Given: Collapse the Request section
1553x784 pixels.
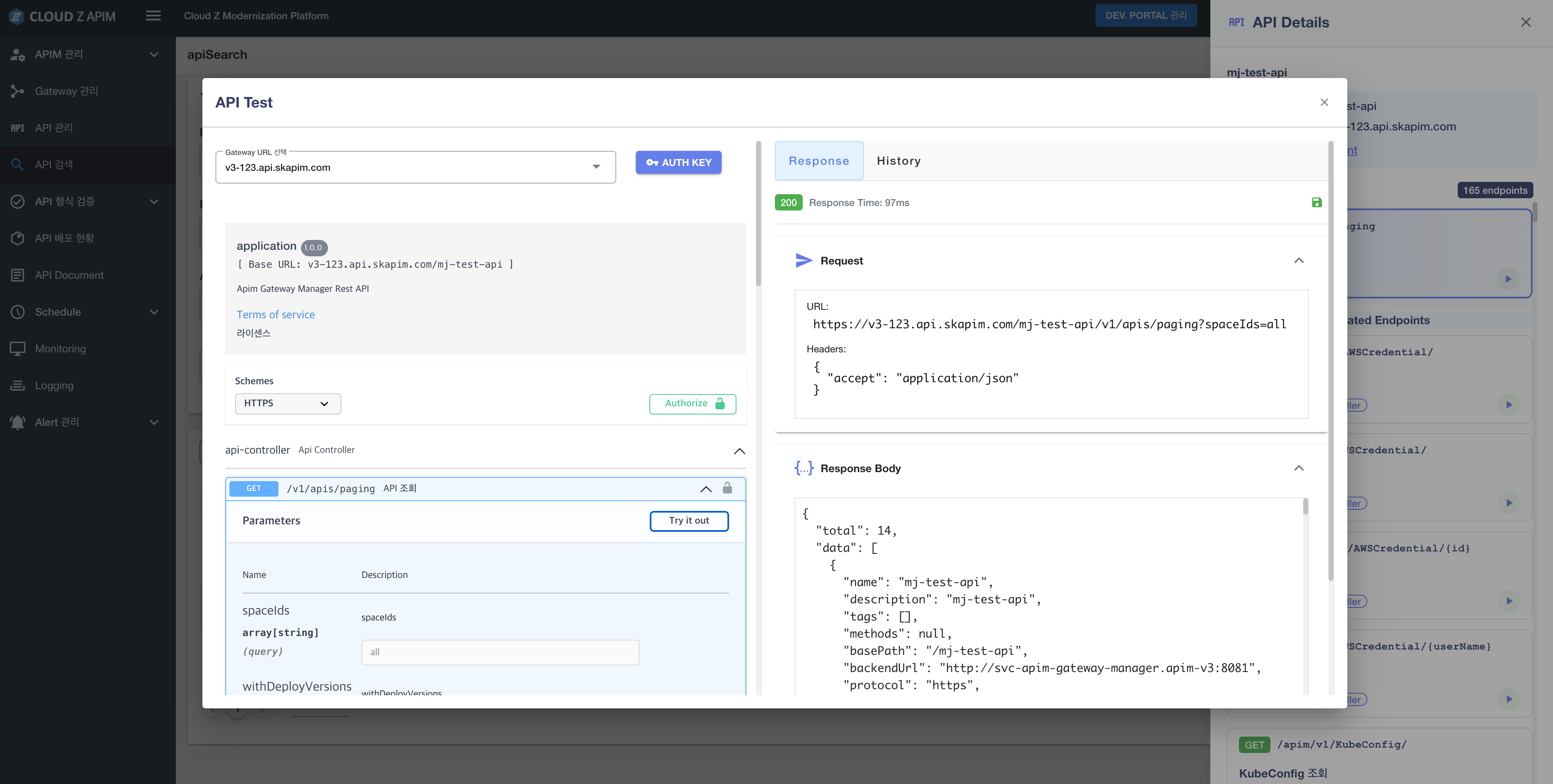Looking at the screenshot, I should pos(1299,260).
